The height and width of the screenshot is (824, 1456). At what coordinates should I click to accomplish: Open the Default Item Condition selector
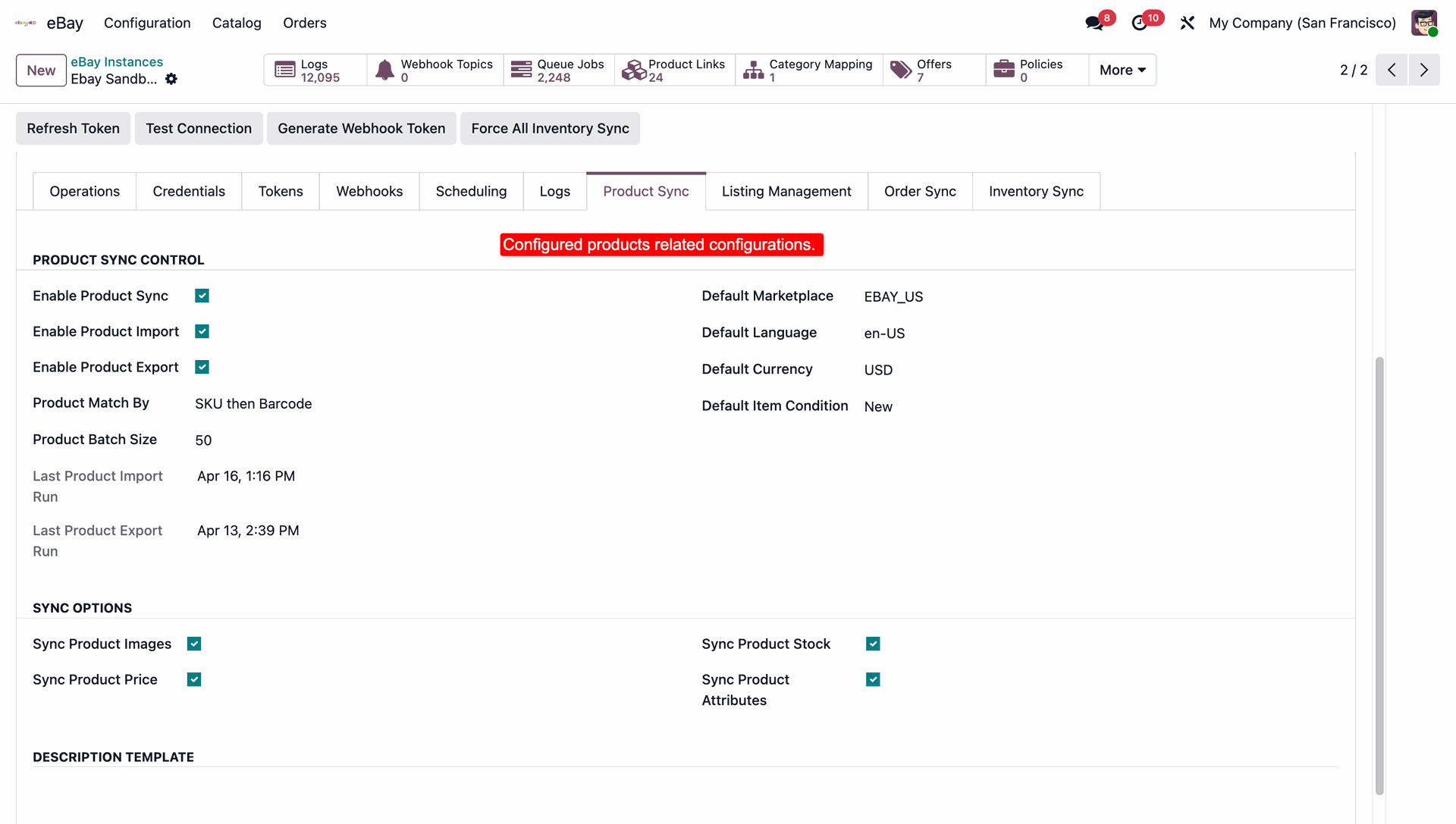[878, 407]
